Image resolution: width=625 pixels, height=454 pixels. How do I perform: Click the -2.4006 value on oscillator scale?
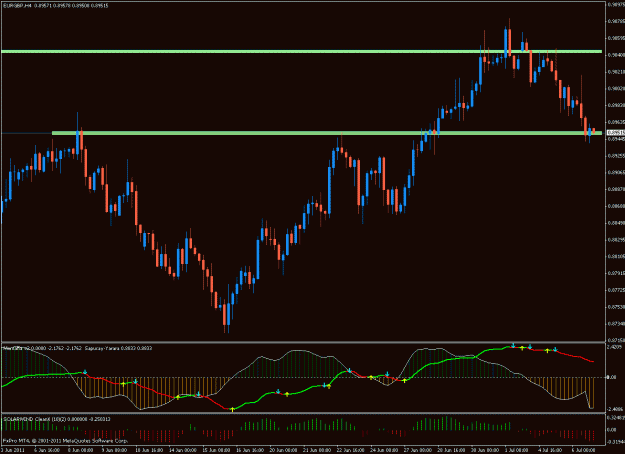[616, 409]
